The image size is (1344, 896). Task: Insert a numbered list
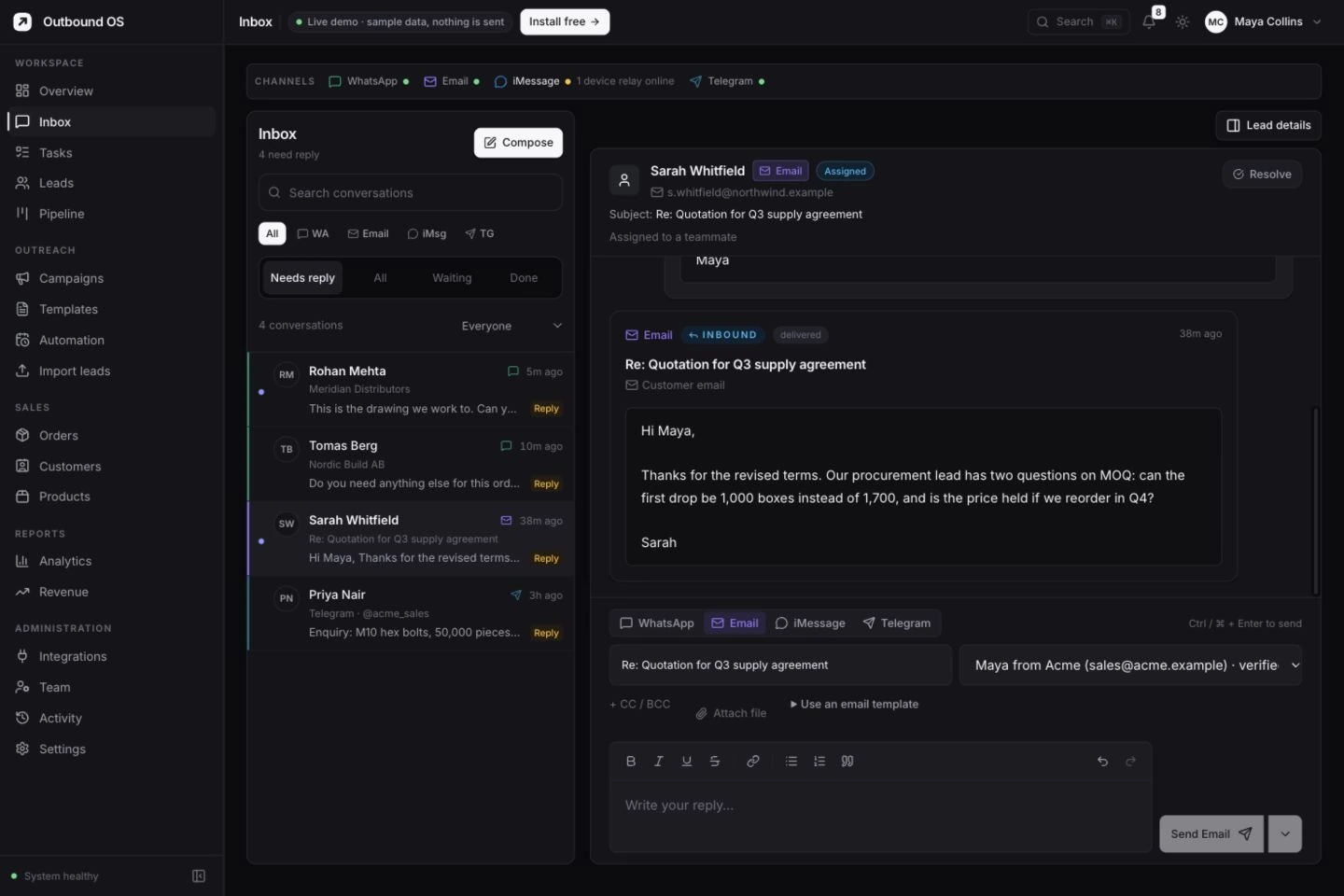click(x=819, y=762)
